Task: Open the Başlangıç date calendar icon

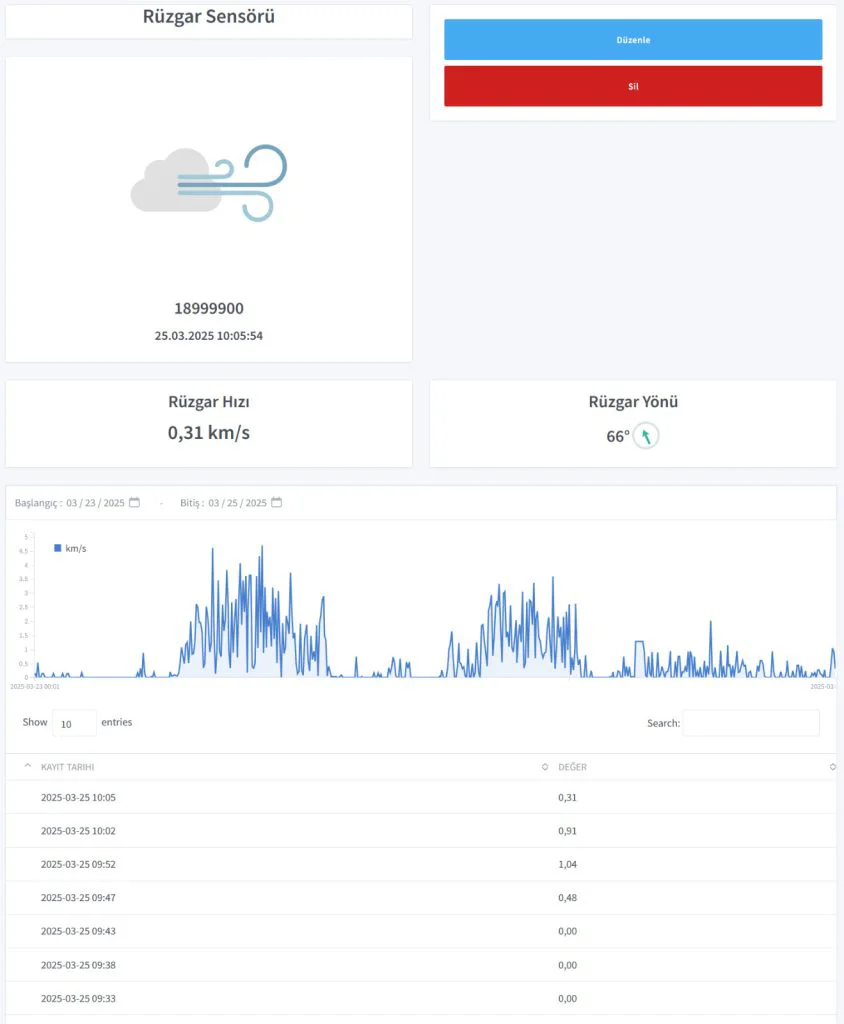Action: pos(135,502)
